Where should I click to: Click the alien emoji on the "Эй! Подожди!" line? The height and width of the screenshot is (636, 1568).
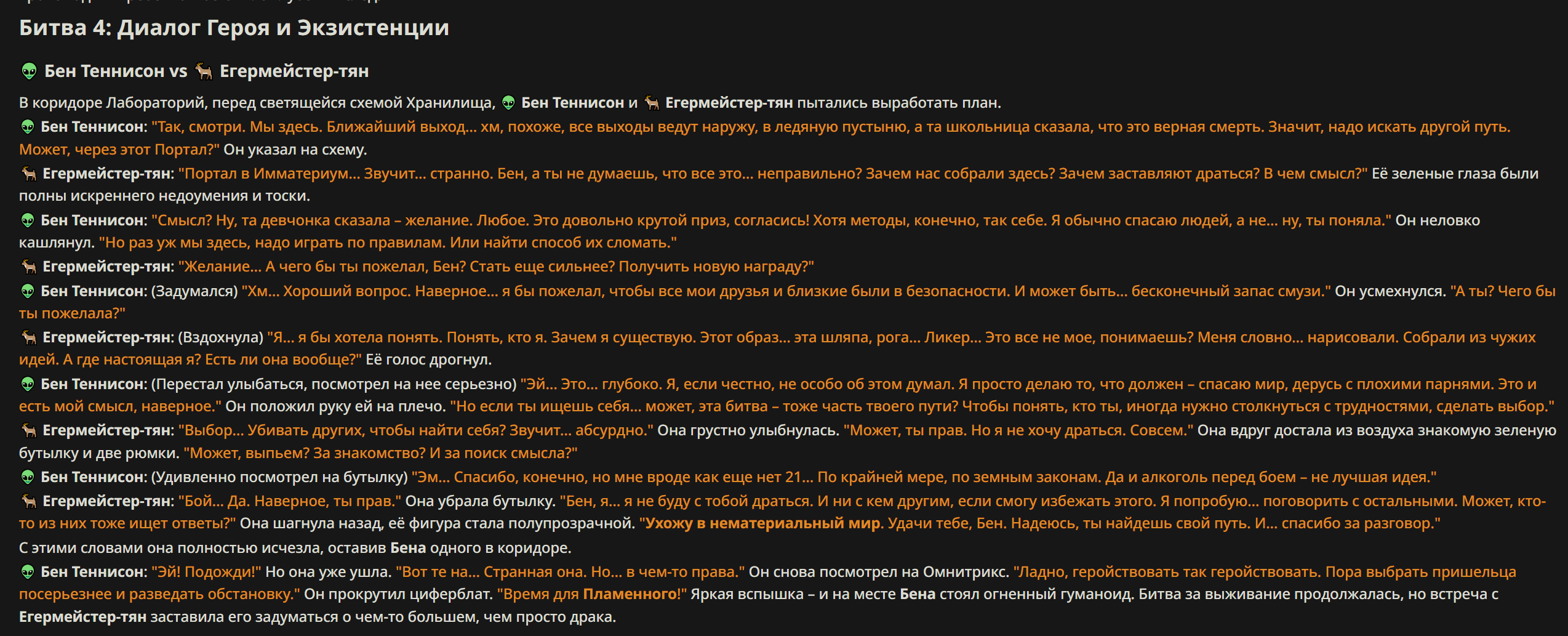coord(28,572)
